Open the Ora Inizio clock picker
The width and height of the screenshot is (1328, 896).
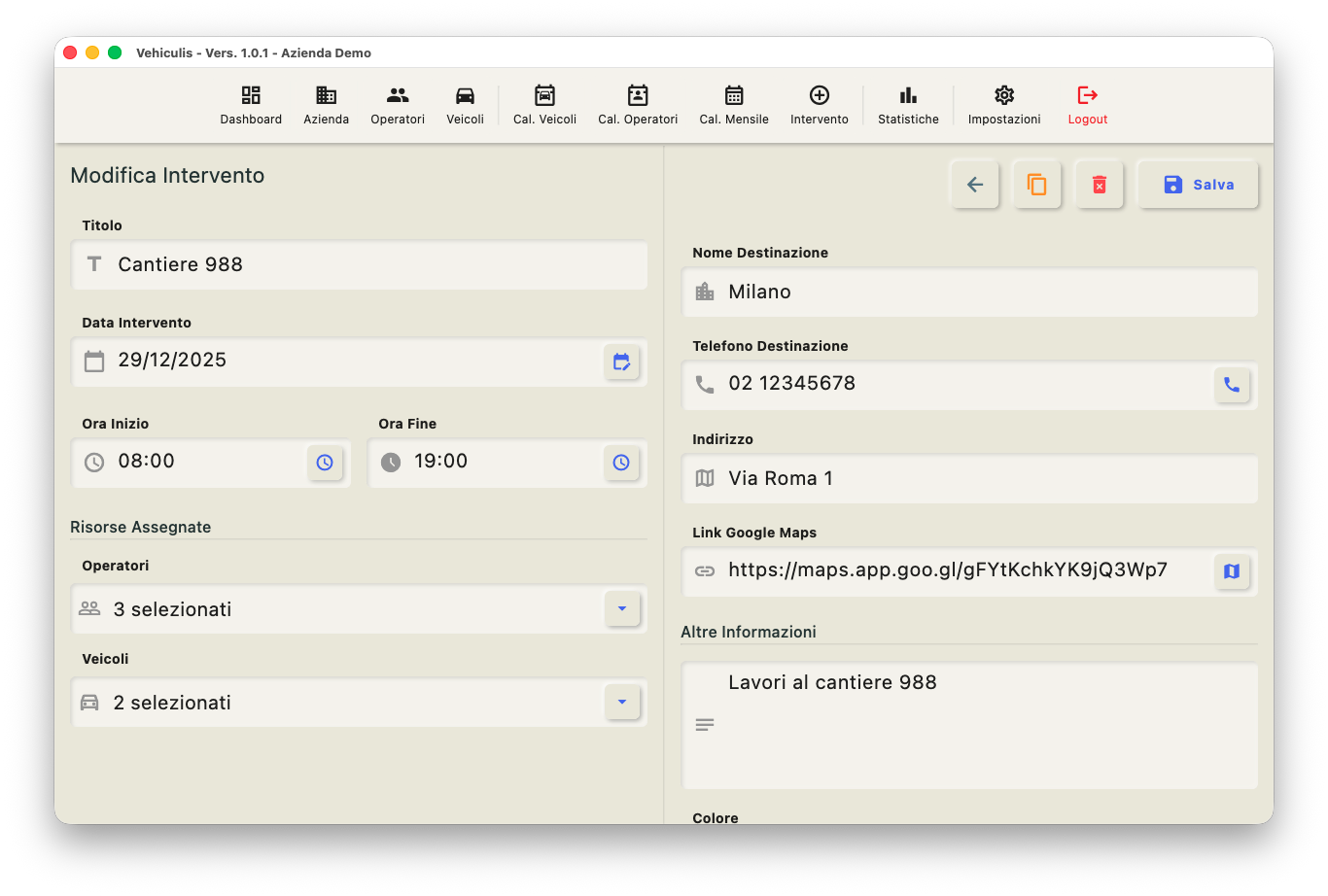pyautogui.click(x=325, y=463)
